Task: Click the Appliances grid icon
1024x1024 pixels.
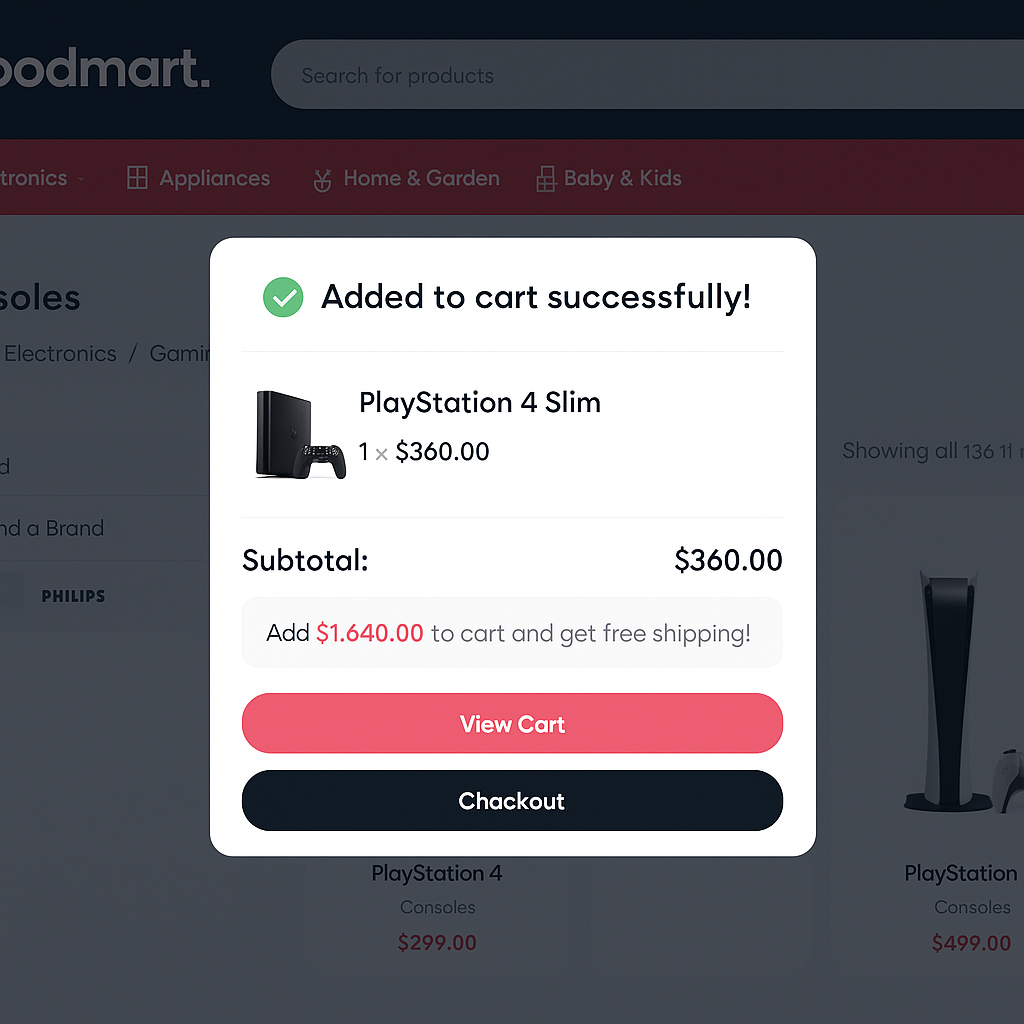Action: coord(137,179)
